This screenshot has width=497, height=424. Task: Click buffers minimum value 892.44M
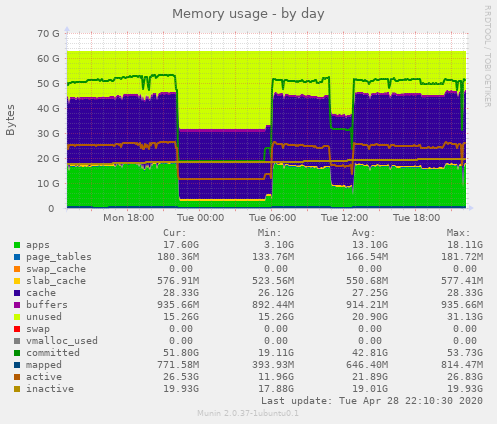pyautogui.click(x=273, y=305)
